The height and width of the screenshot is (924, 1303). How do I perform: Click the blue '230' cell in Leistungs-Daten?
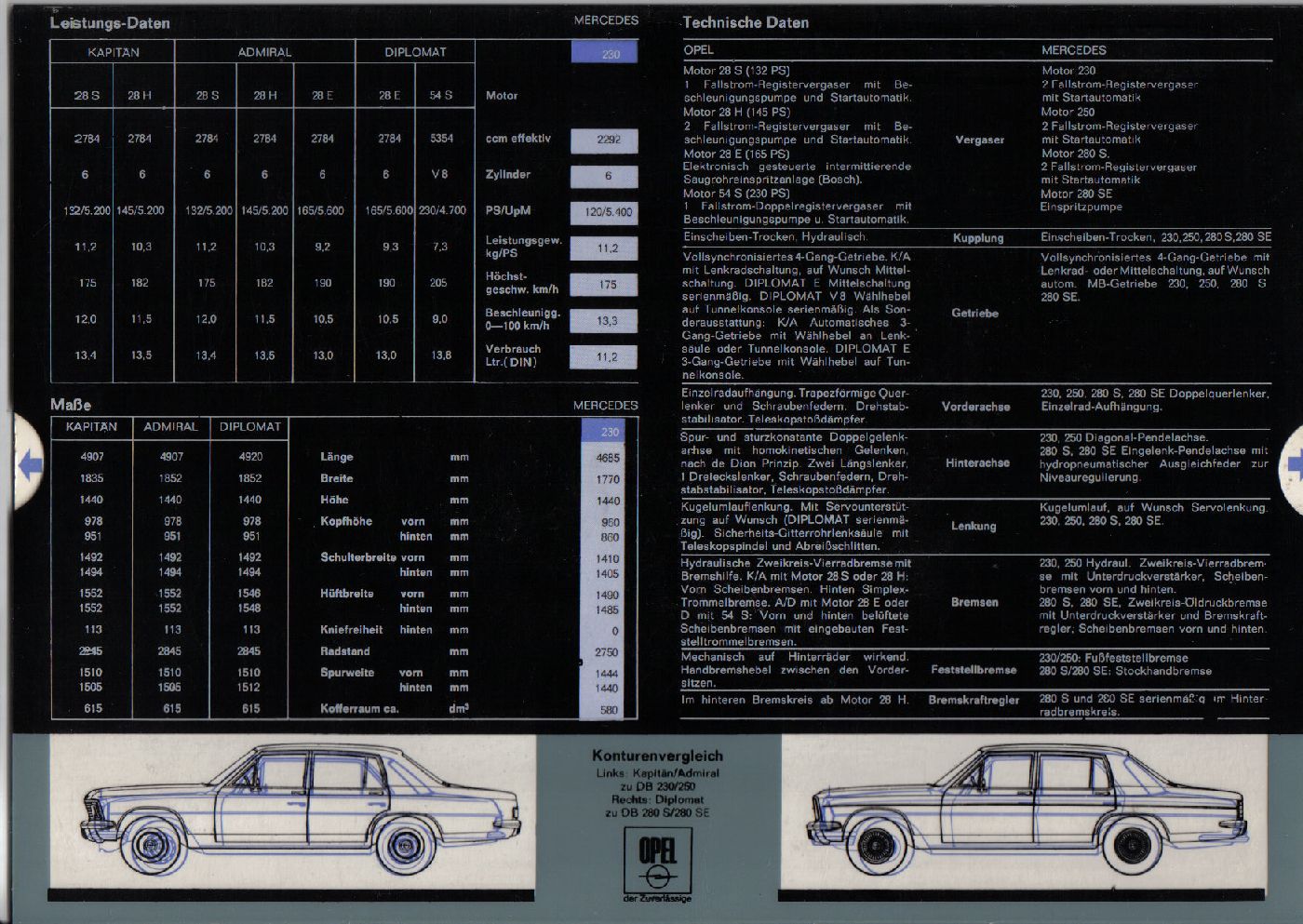tap(604, 54)
